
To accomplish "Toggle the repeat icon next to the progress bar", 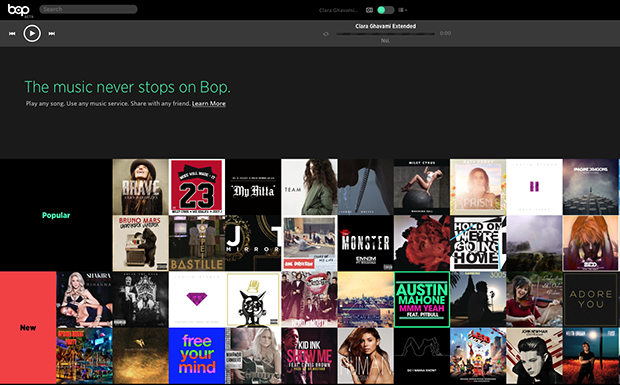I will click(x=326, y=34).
